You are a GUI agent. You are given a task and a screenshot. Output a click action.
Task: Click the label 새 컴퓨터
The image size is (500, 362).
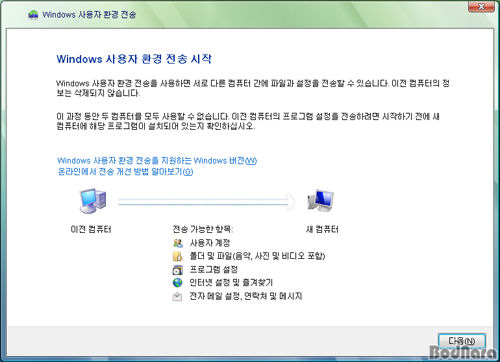[322, 229]
